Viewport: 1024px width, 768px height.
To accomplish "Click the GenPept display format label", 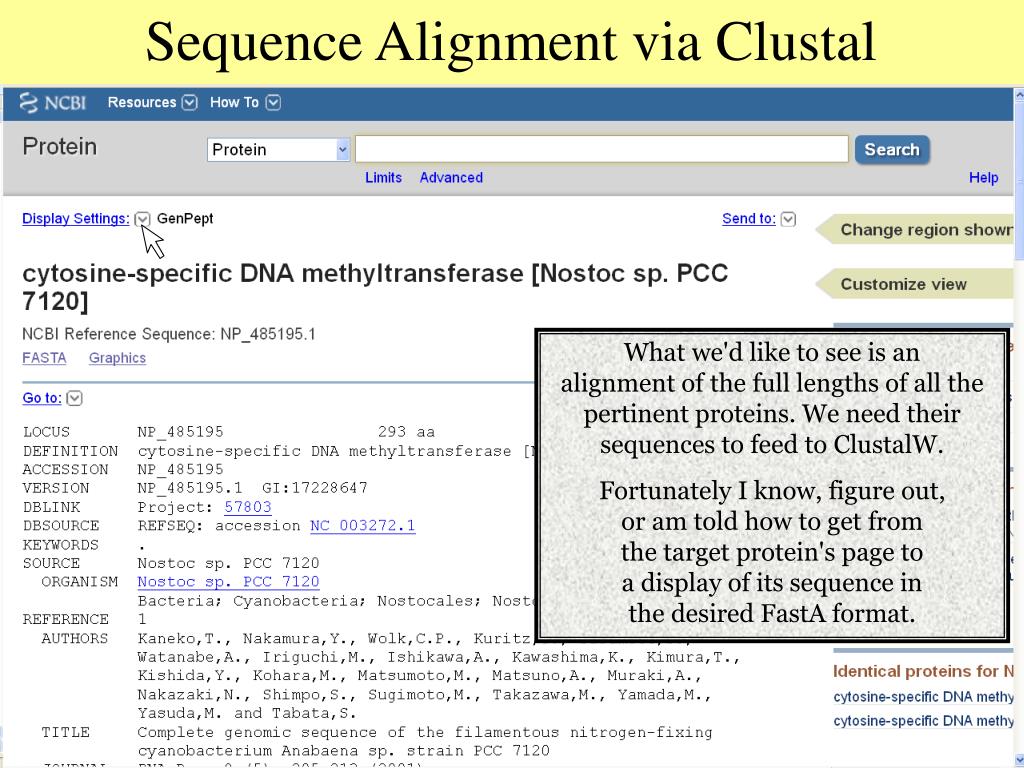I will (185, 219).
